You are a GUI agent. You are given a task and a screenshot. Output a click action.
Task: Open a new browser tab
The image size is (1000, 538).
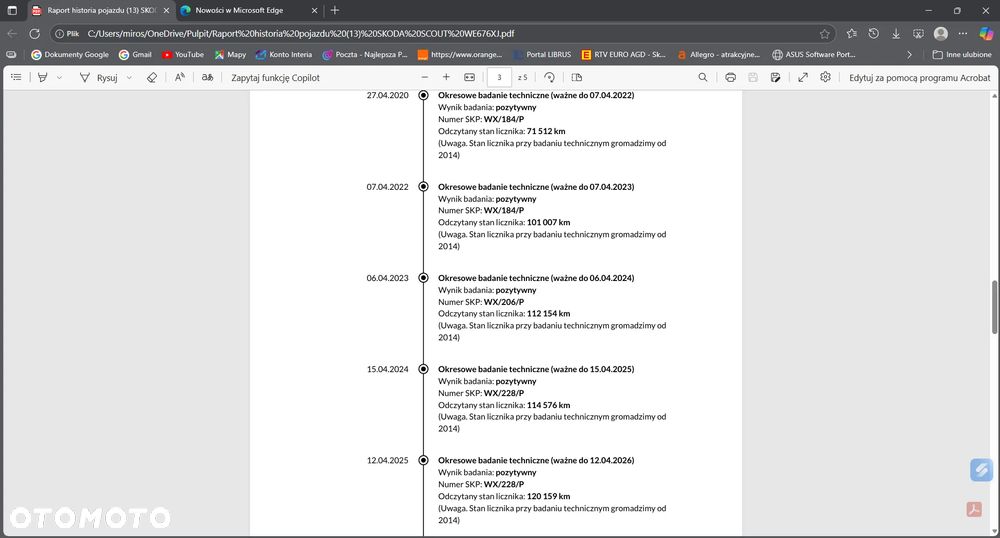pos(335,10)
